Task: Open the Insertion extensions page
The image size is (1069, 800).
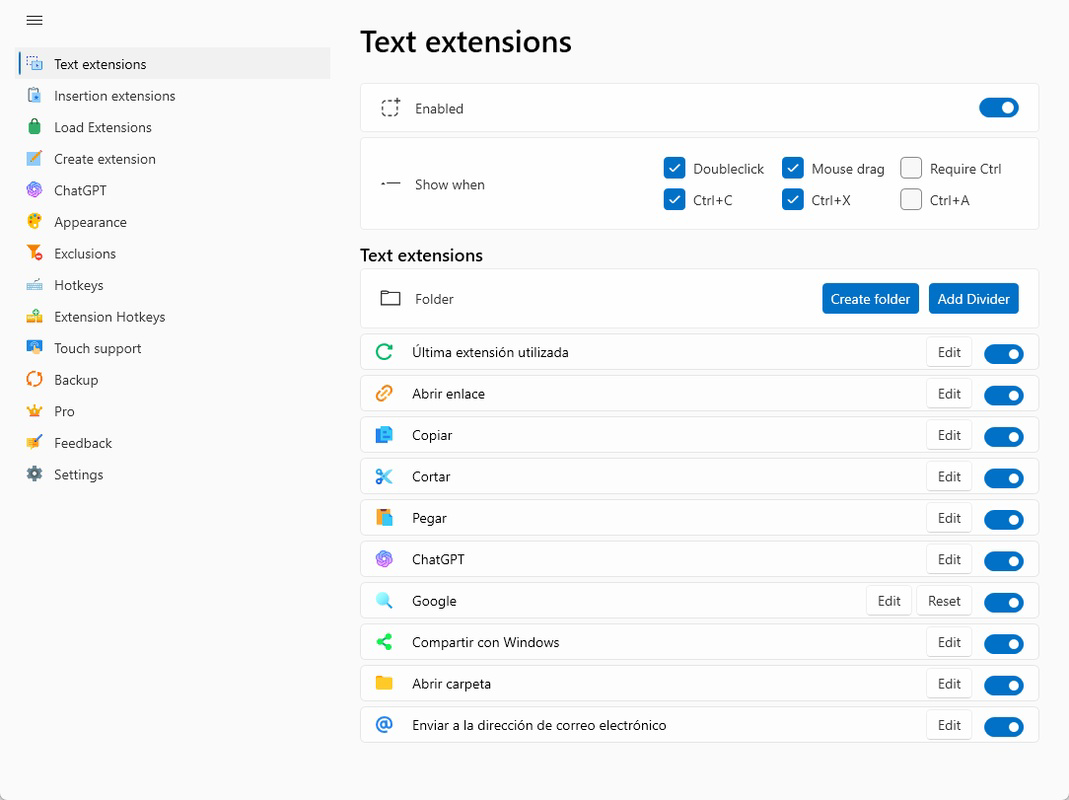Action: pos(173,95)
